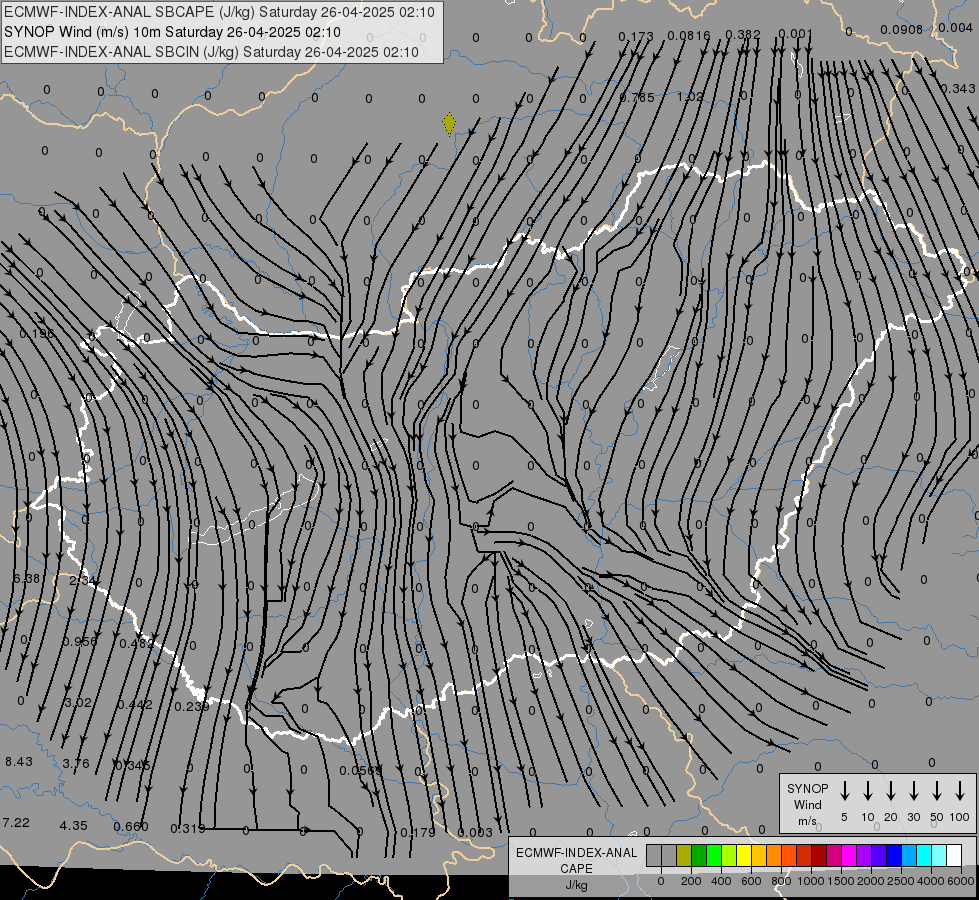Click the grid value 0.0908
The width and height of the screenshot is (979, 900).
pos(901,29)
